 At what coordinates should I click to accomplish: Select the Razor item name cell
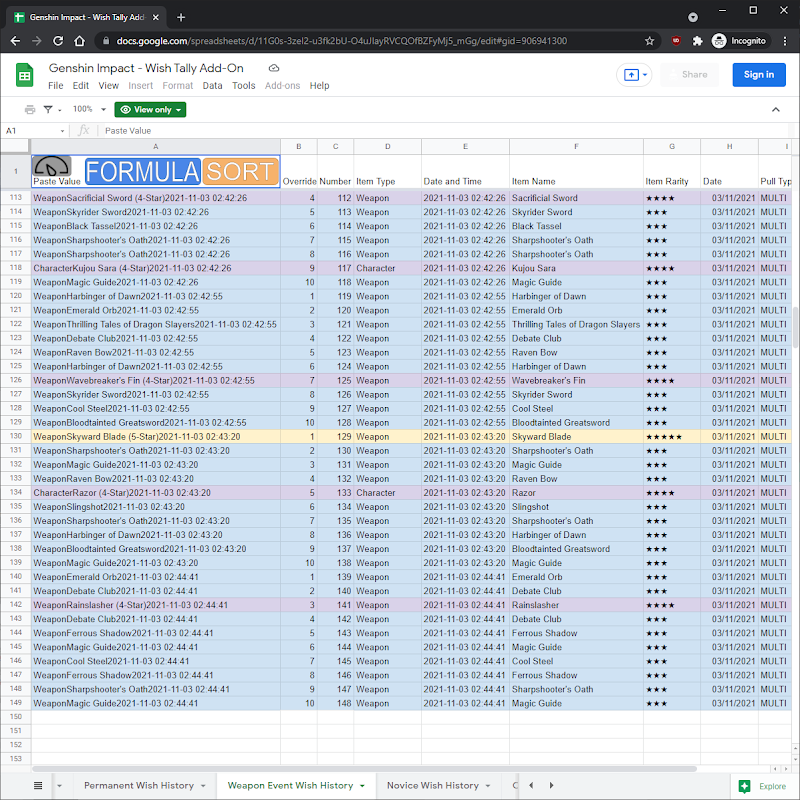pyautogui.click(x=576, y=493)
